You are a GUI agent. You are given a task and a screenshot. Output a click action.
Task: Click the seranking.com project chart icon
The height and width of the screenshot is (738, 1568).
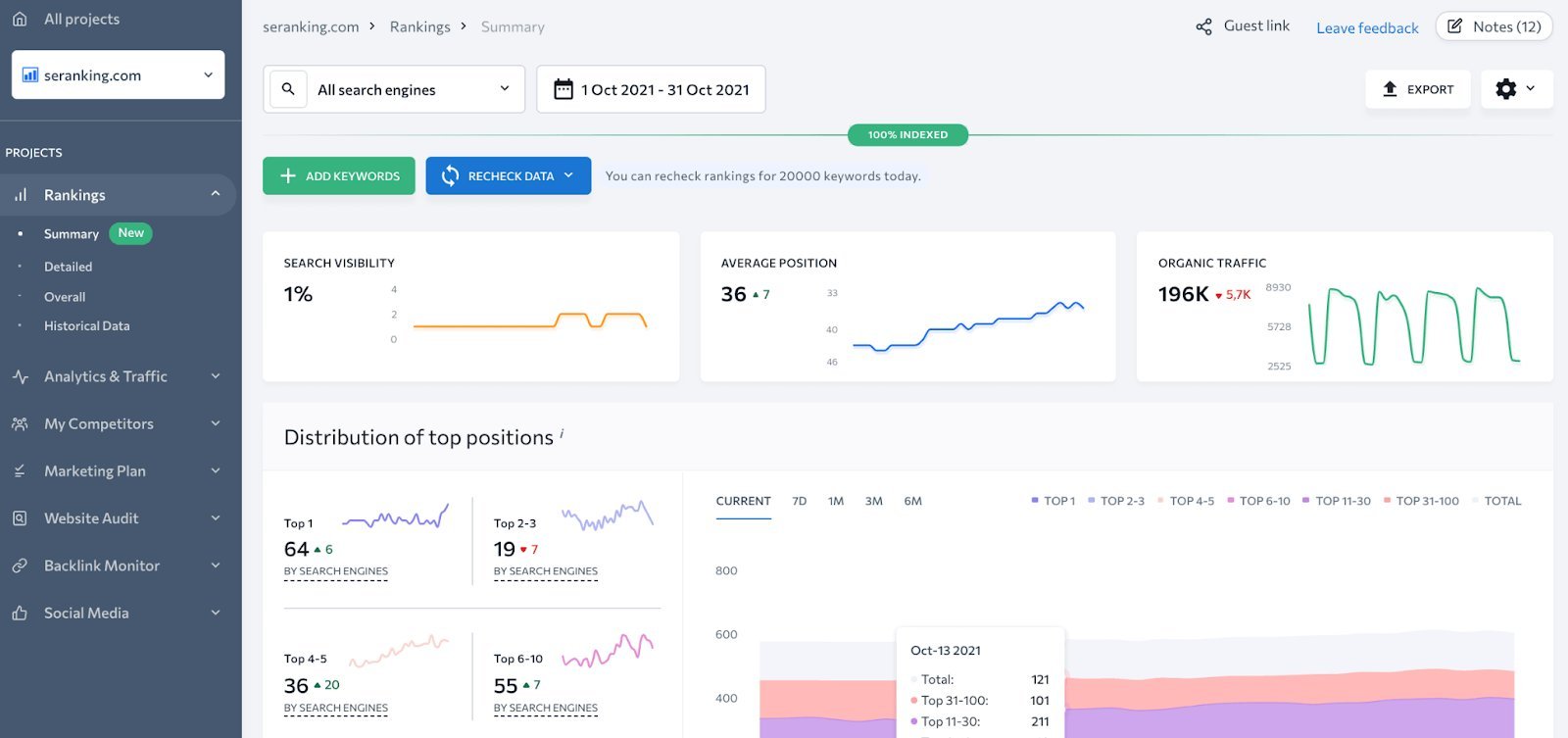30,74
